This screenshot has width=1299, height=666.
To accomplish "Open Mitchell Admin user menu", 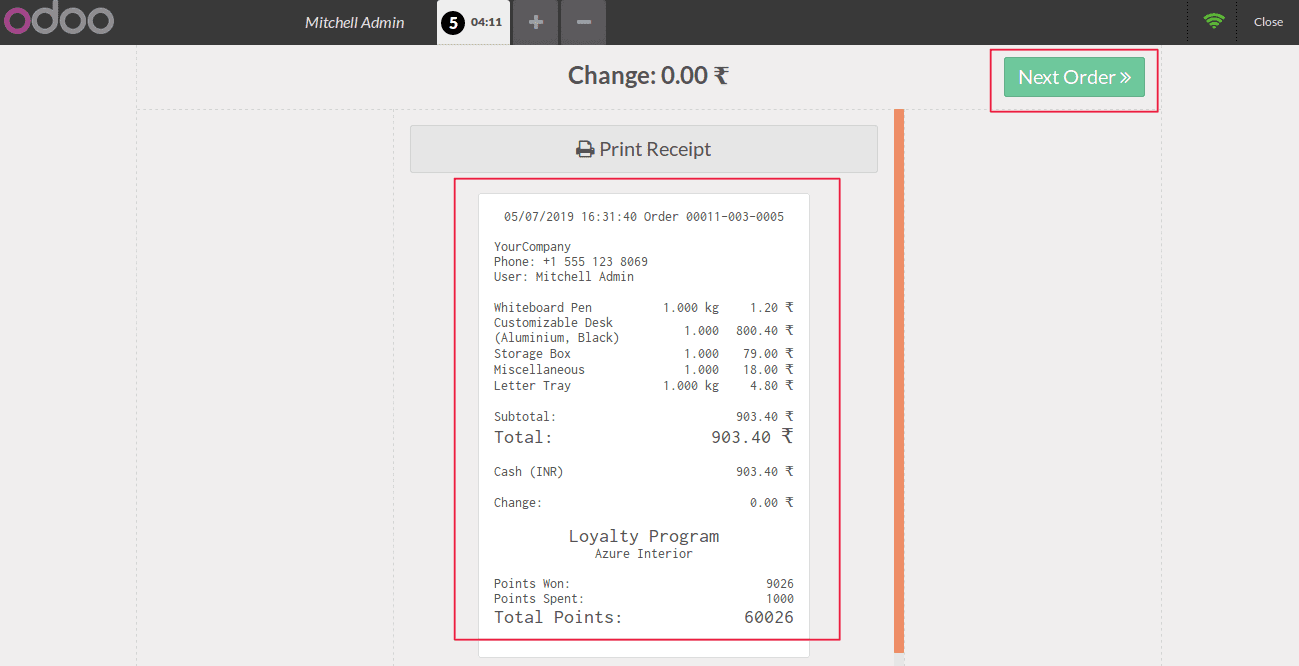I will pos(354,22).
